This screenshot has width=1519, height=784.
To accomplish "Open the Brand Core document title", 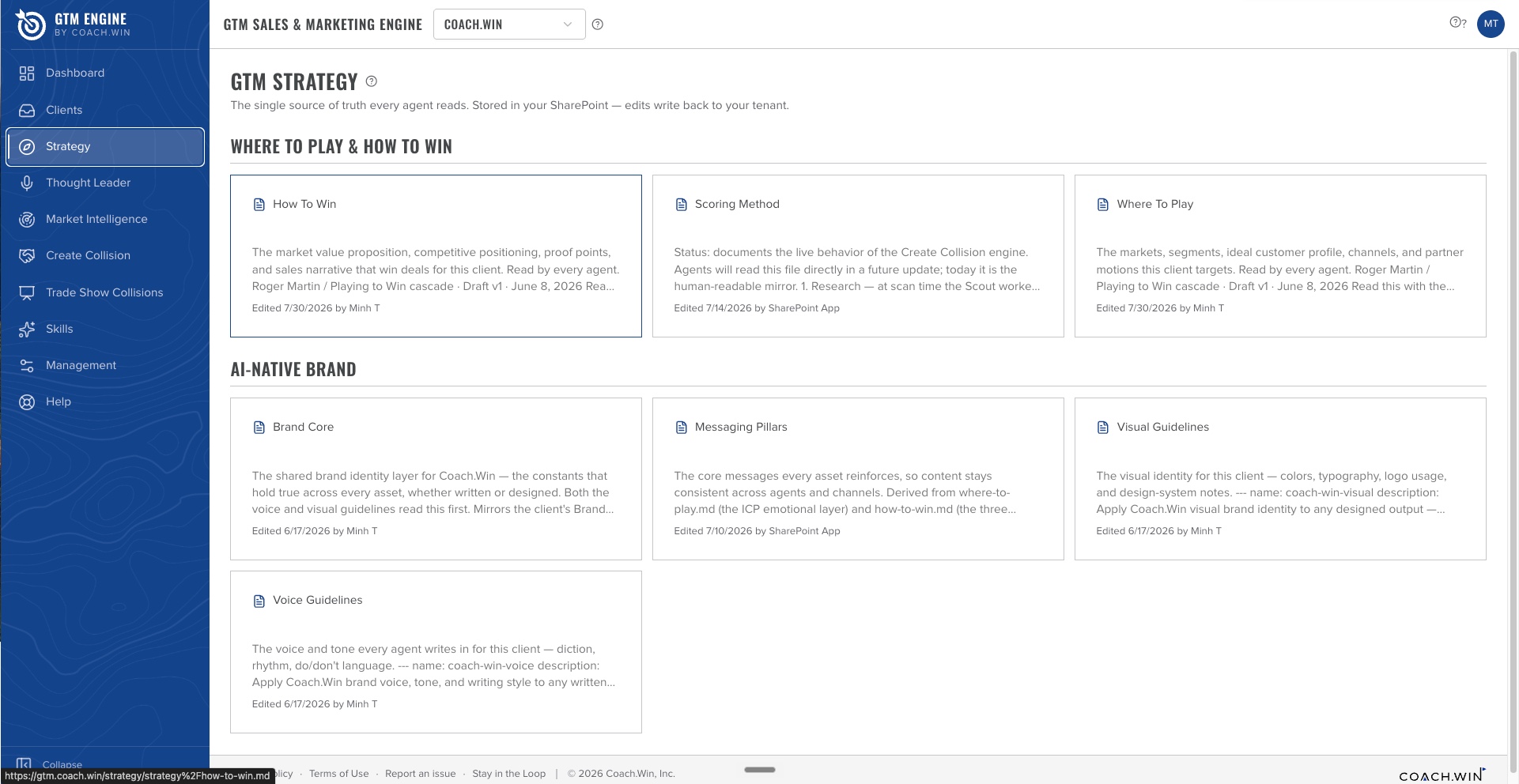I will coord(303,427).
